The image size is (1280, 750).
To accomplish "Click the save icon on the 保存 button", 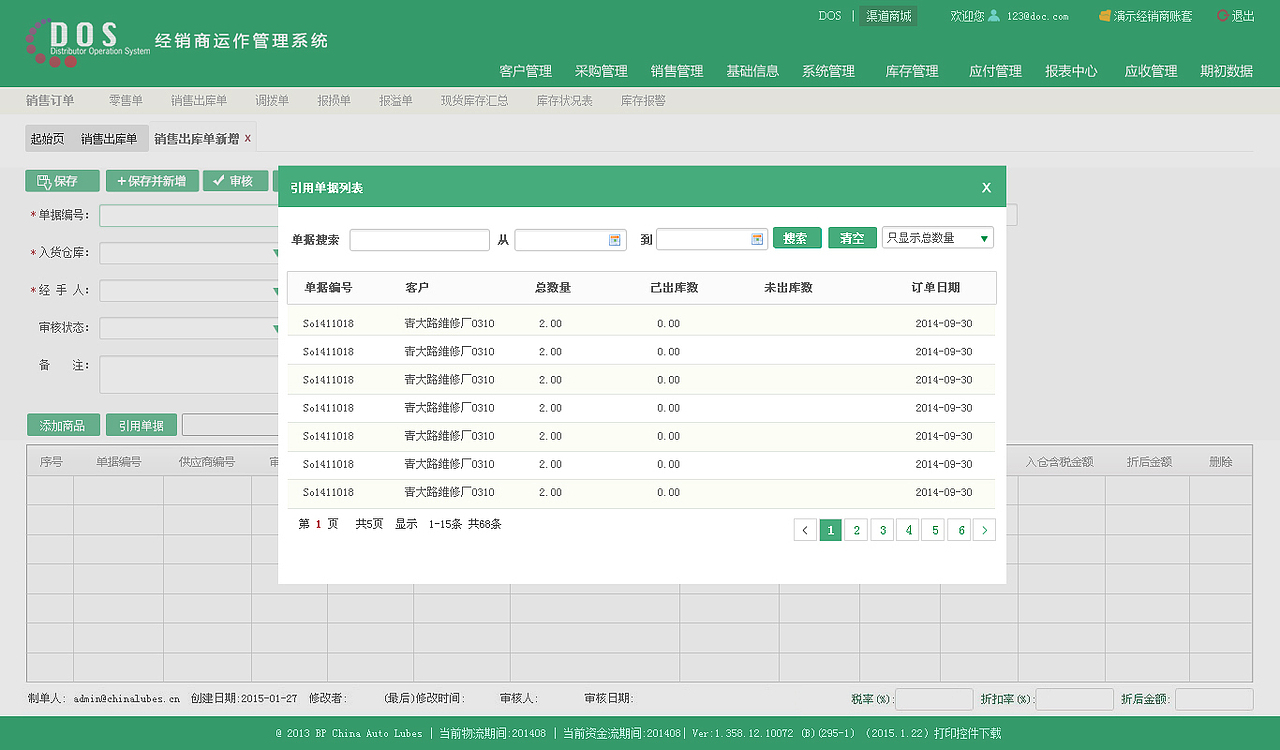I will click(x=43, y=181).
